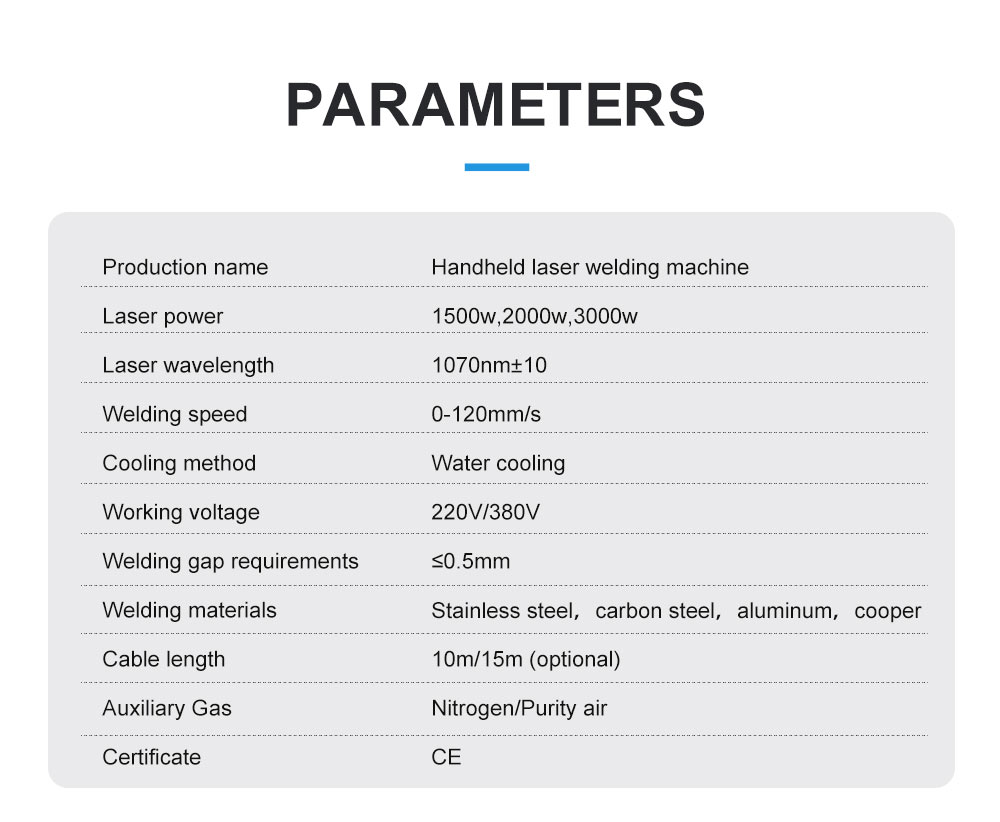The height and width of the screenshot is (822, 1000).
Task: Select the '1500w,2000w,3000w' value text
Action: (534, 316)
